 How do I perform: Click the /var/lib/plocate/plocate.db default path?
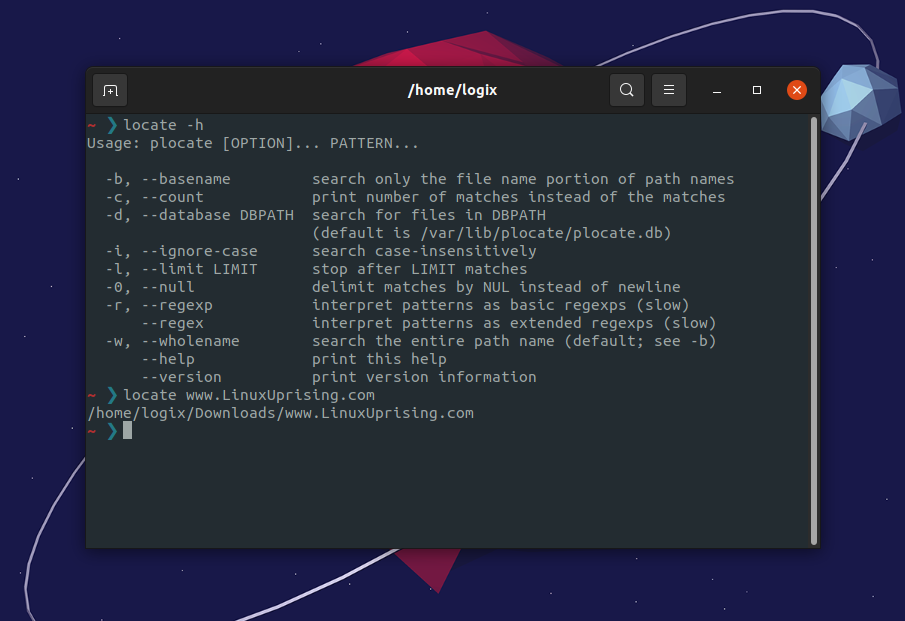(x=541, y=233)
